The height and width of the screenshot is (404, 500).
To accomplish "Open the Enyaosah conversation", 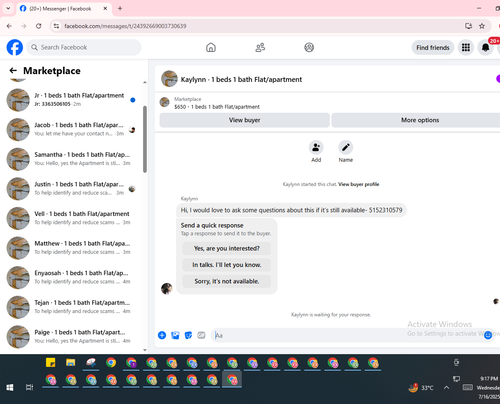I will [x=72, y=277].
